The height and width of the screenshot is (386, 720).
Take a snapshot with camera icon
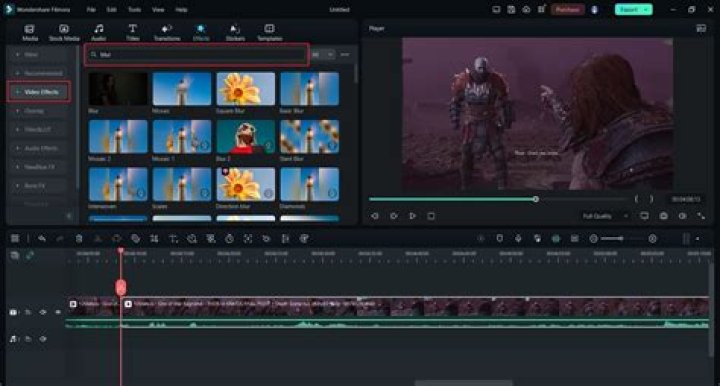[x=664, y=216]
